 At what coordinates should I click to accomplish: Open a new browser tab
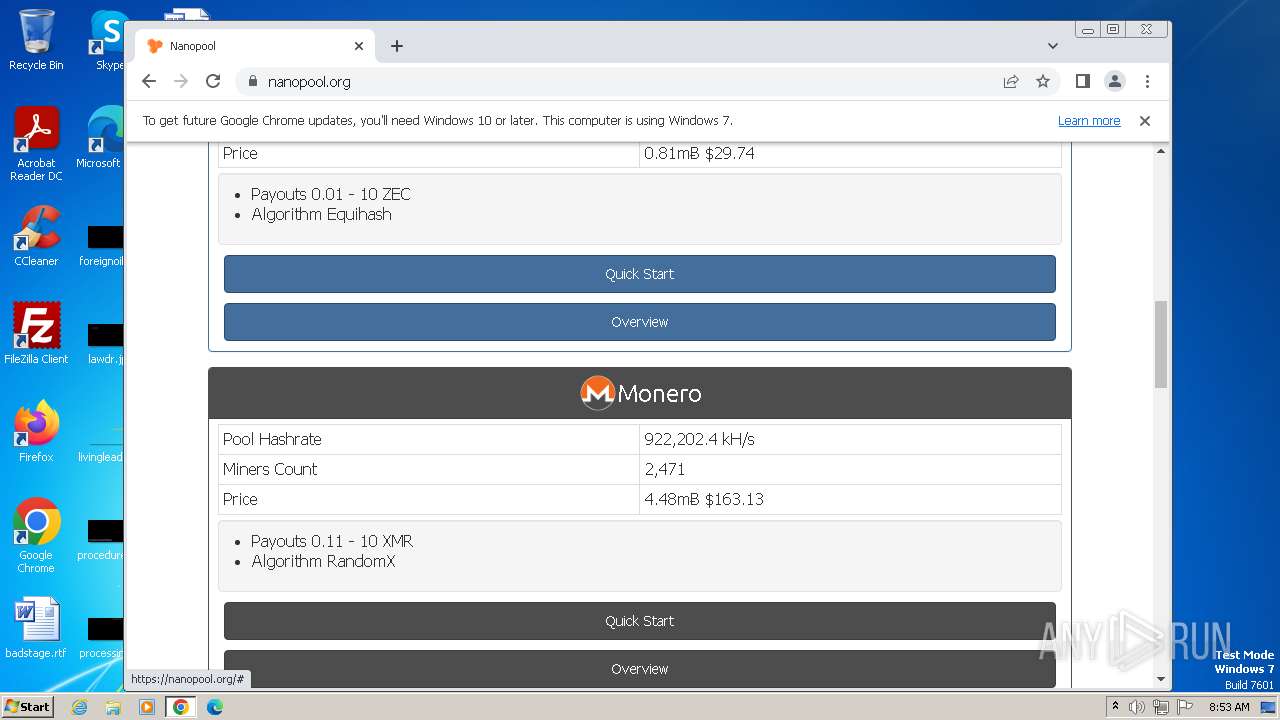(397, 46)
